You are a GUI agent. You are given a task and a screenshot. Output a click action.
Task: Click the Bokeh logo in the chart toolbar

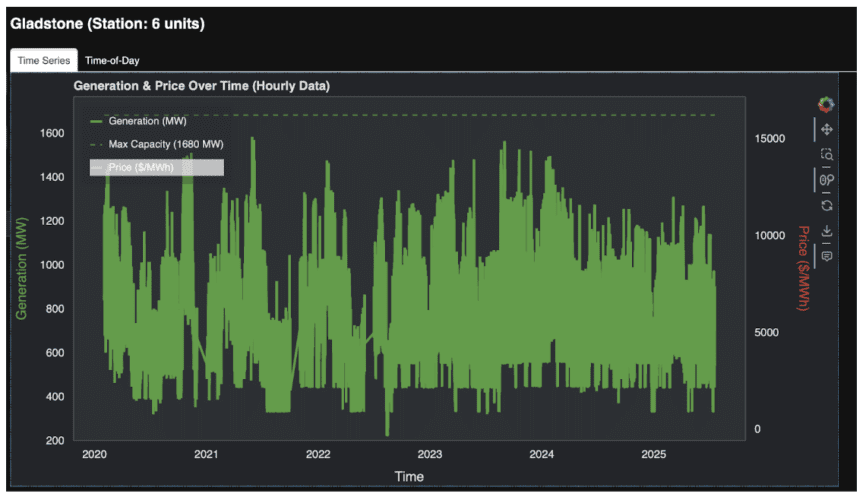pyautogui.click(x=826, y=104)
